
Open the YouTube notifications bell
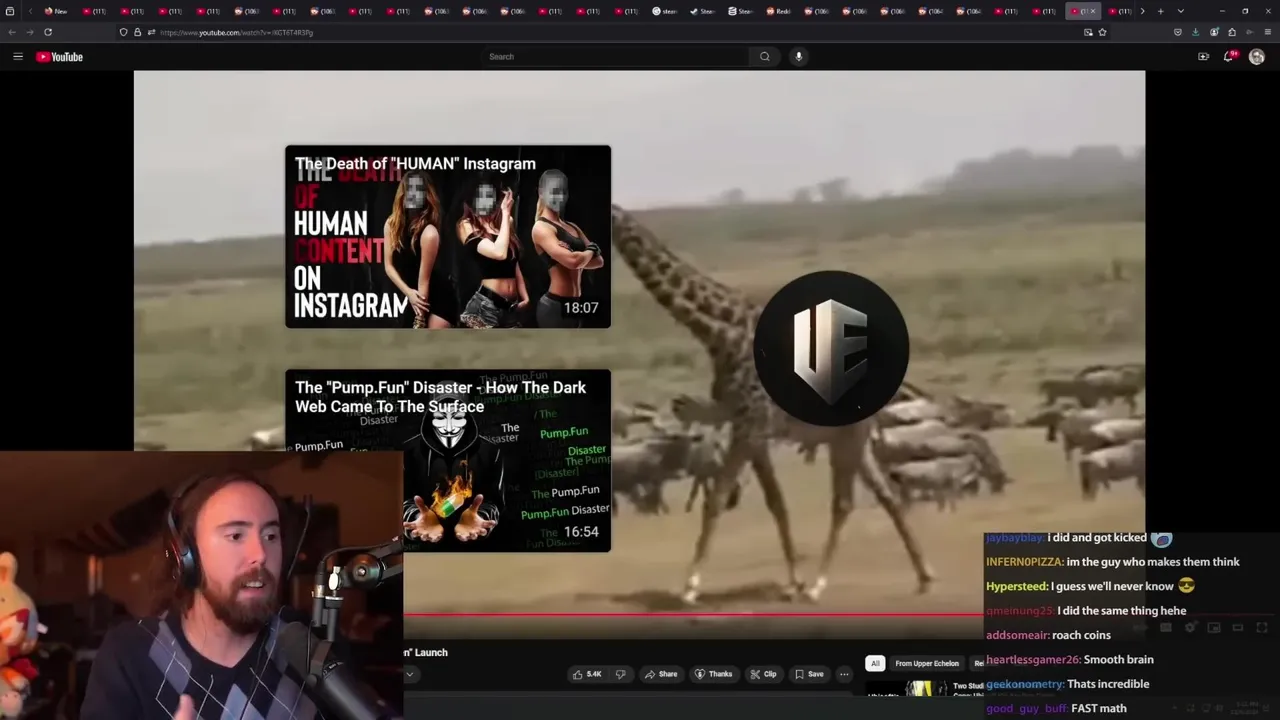click(x=1230, y=57)
